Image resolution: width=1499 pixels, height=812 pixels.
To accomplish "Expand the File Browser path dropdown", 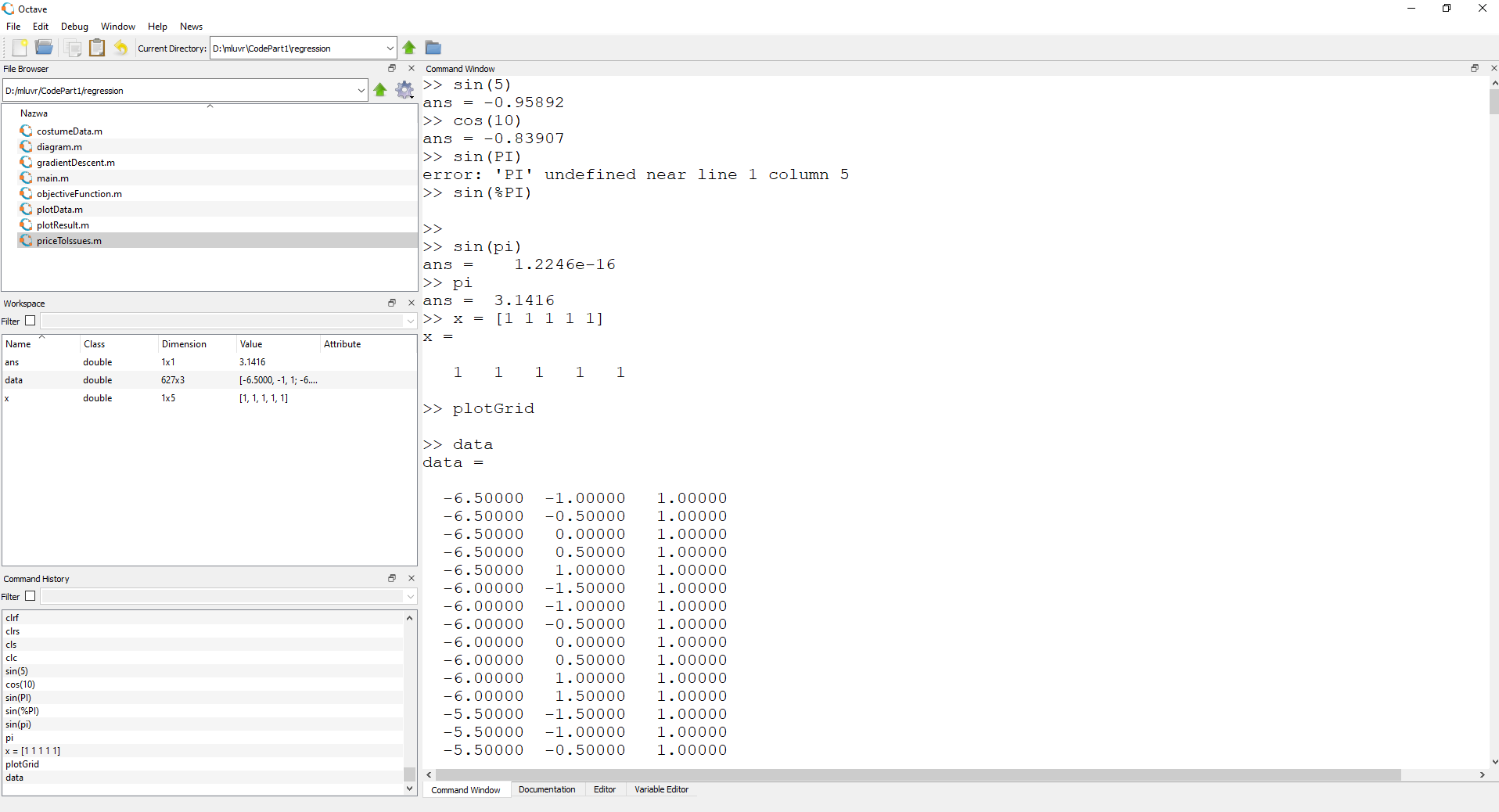I will click(361, 90).
